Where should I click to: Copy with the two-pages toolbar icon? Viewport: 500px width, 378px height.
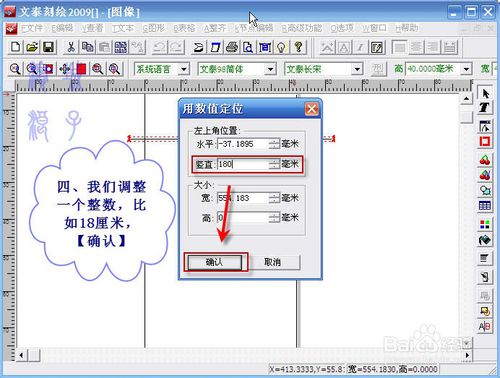click(x=88, y=47)
